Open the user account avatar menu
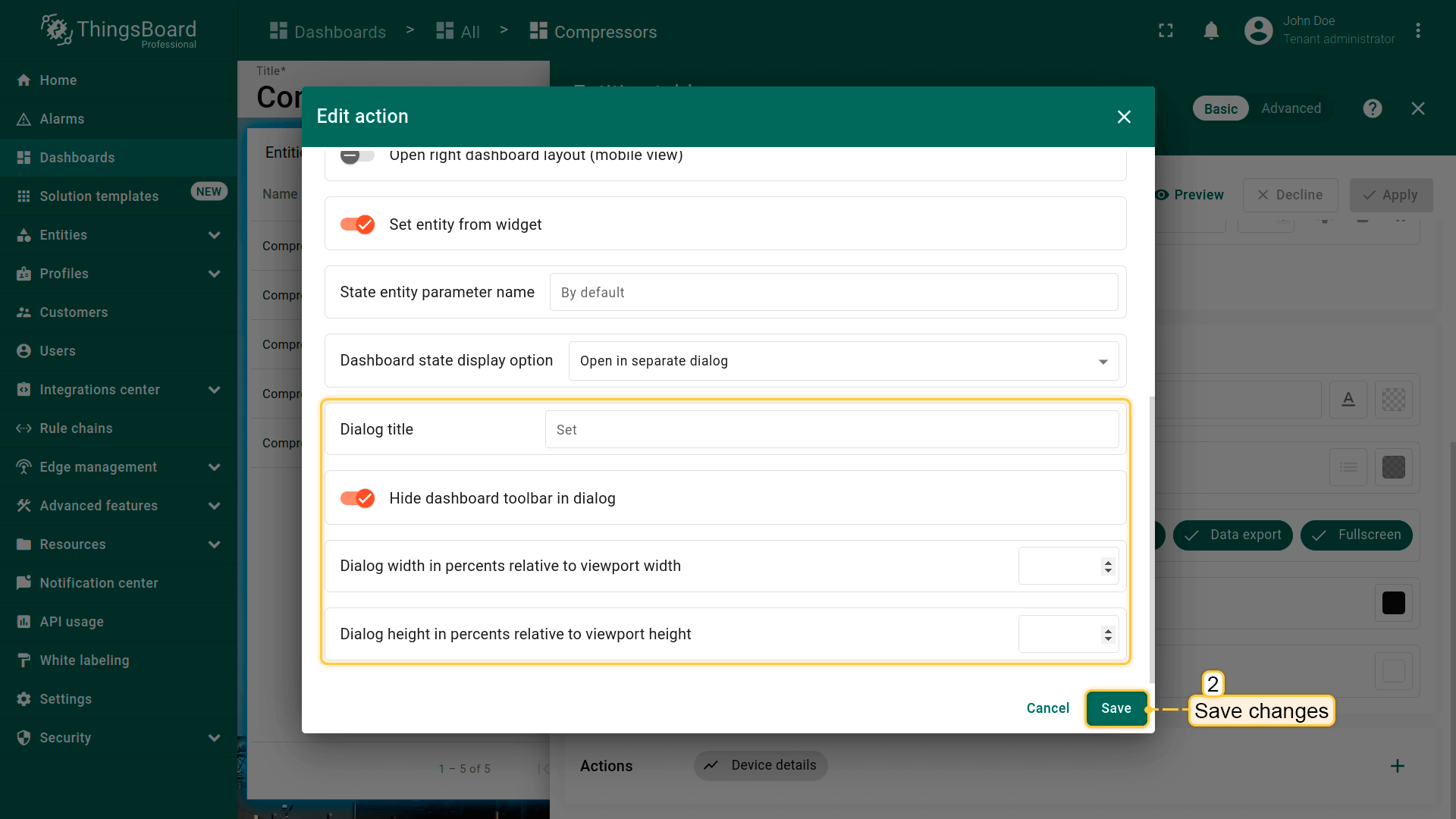 (x=1258, y=31)
